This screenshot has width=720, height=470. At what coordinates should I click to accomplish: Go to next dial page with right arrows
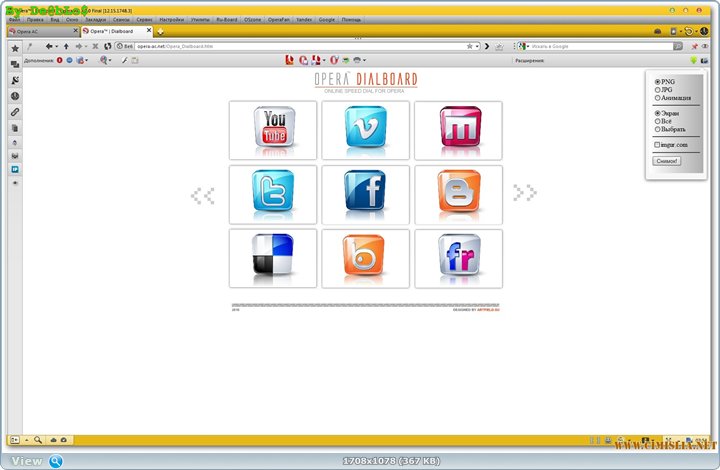point(525,192)
